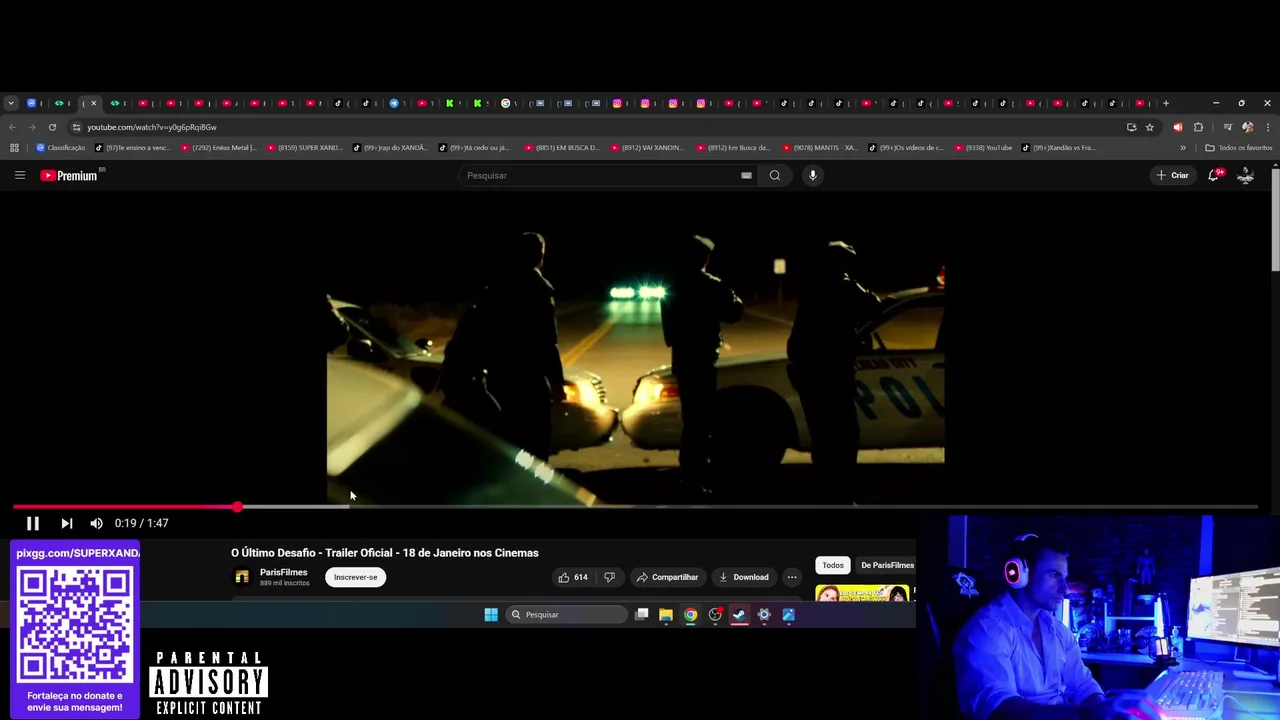Open the Chrome three-dot menu
Viewport: 1280px width, 720px height.
coord(1268,127)
